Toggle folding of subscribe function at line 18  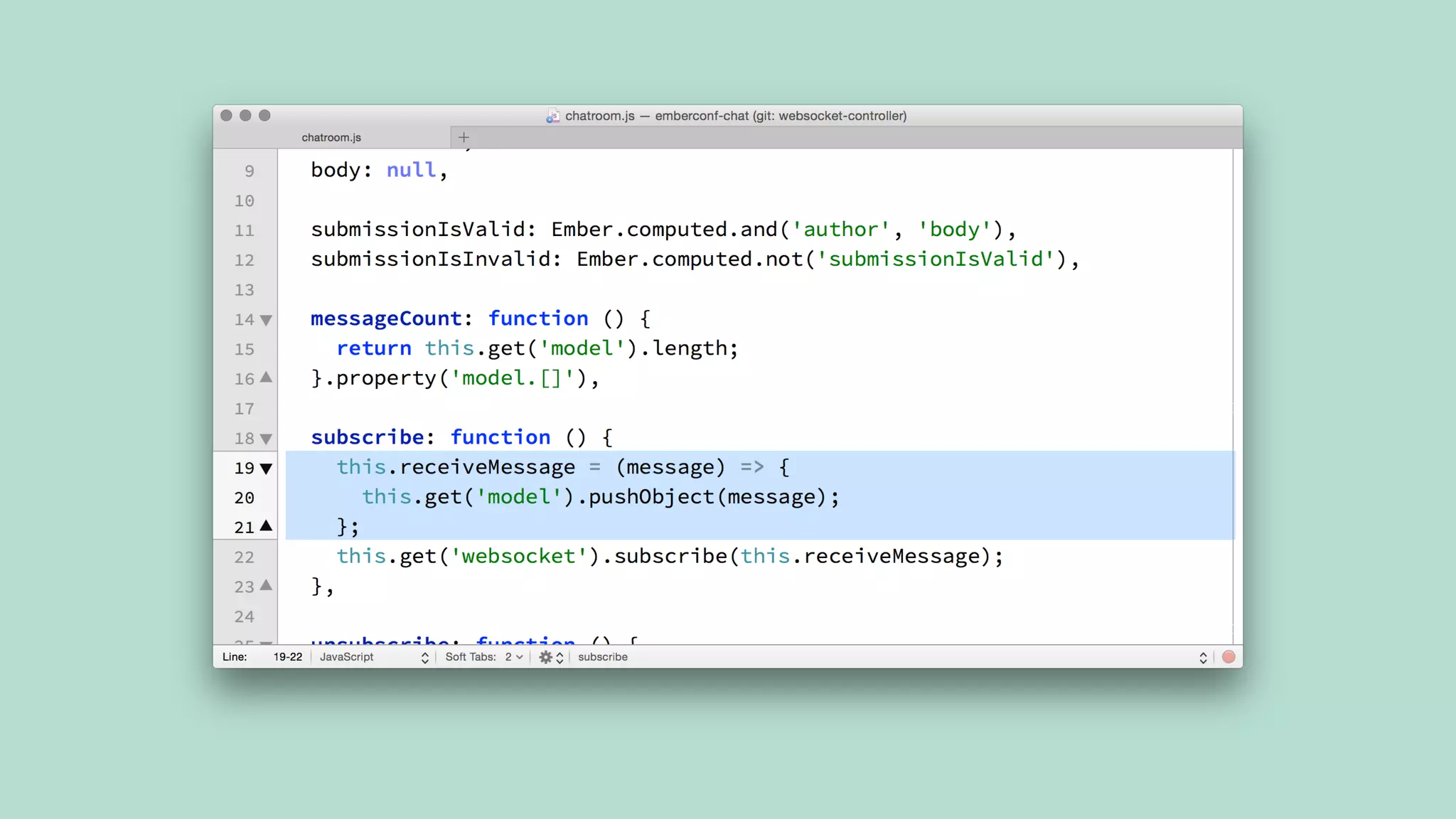pyautogui.click(x=266, y=439)
